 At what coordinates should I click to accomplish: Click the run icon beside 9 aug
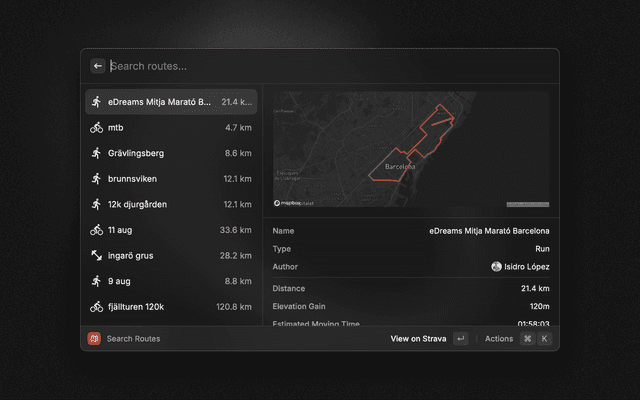96,281
